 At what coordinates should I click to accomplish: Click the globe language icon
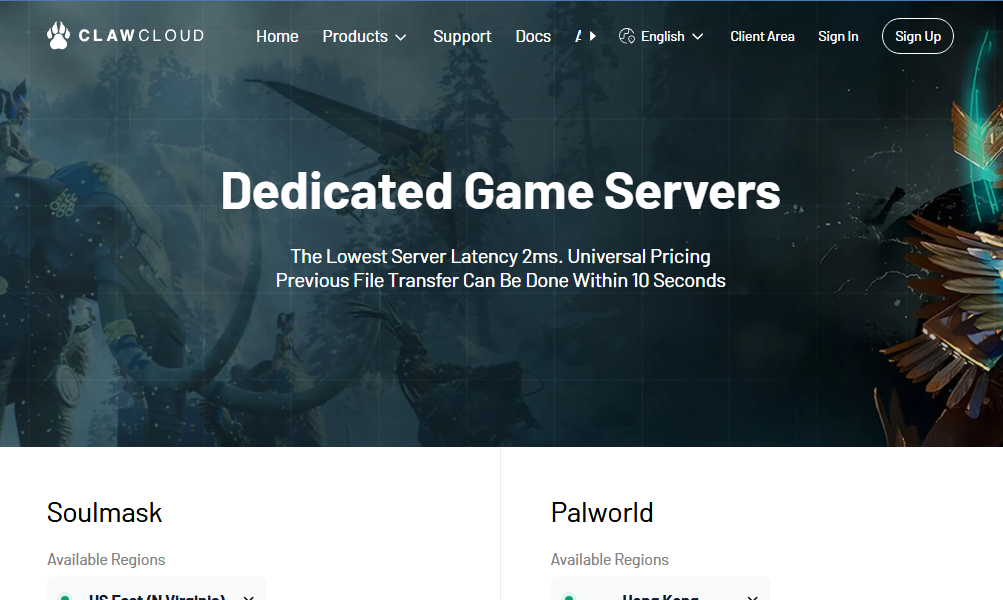coord(627,36)
